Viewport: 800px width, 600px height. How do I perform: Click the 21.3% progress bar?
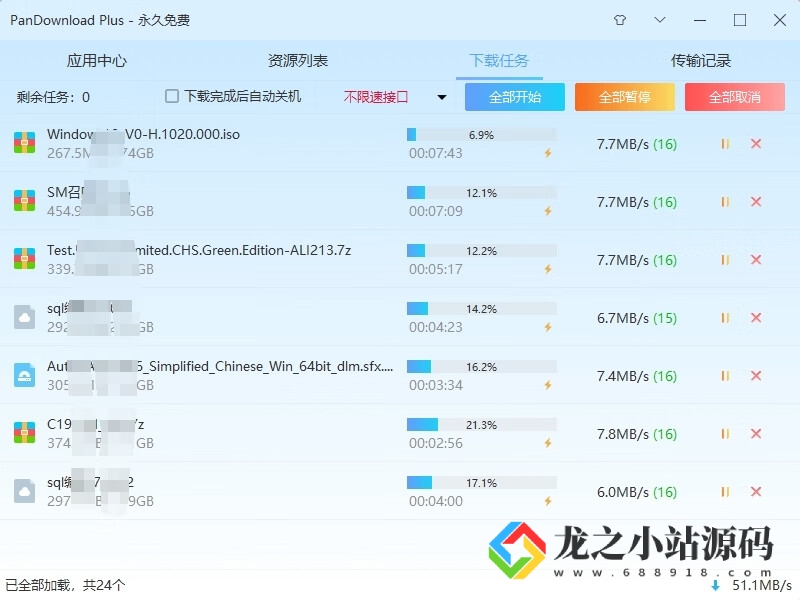[482, 424]
